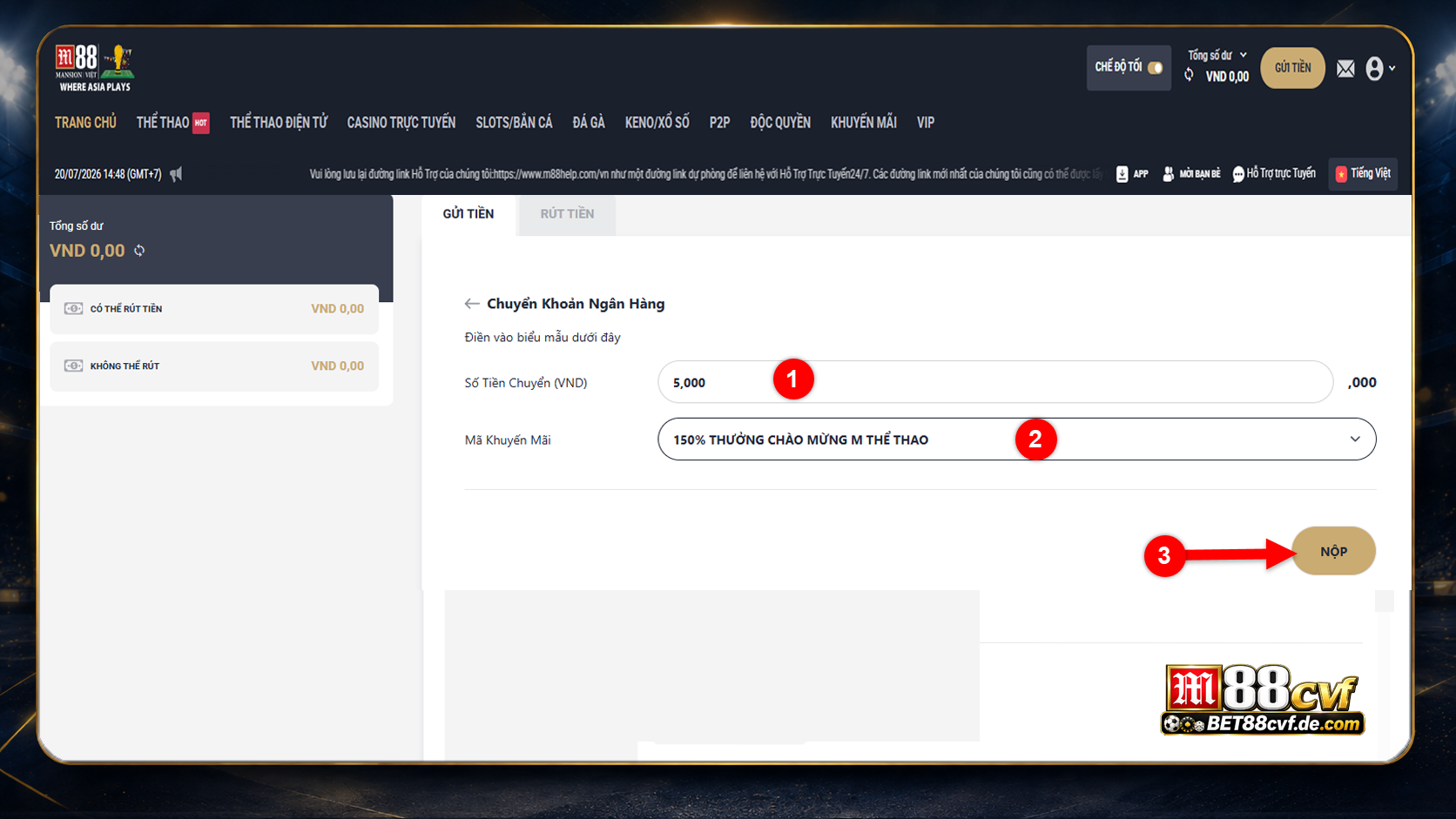
Task: Click MỜI BẠN BÈ invite link
Action: [1191, 174]
